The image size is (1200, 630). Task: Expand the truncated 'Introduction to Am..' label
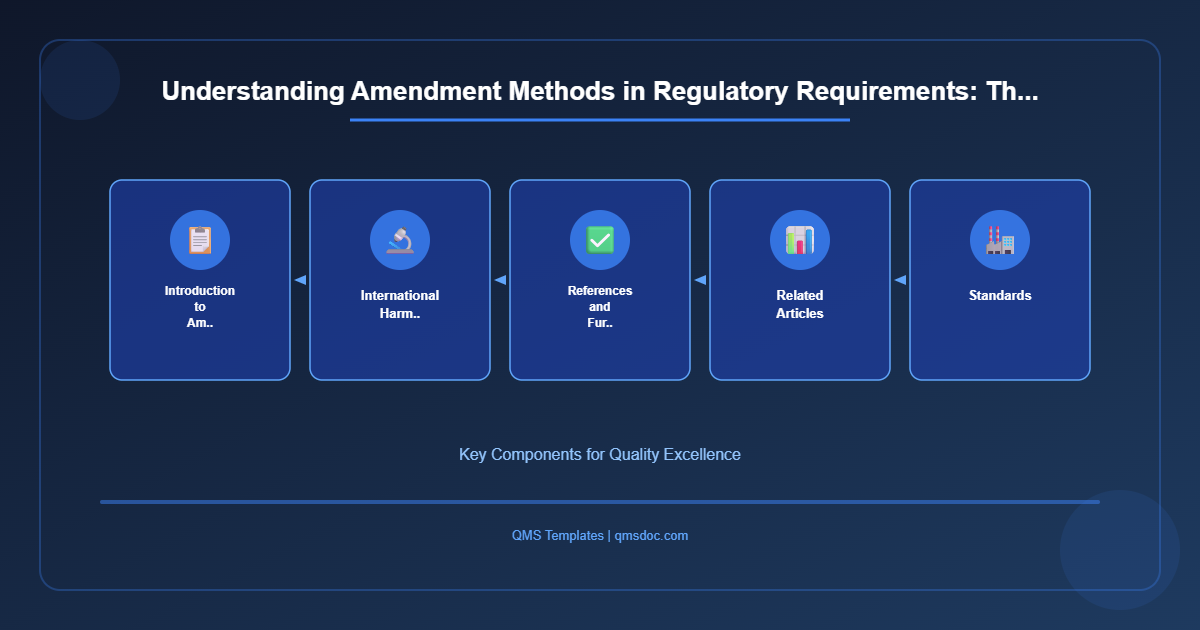200,307
